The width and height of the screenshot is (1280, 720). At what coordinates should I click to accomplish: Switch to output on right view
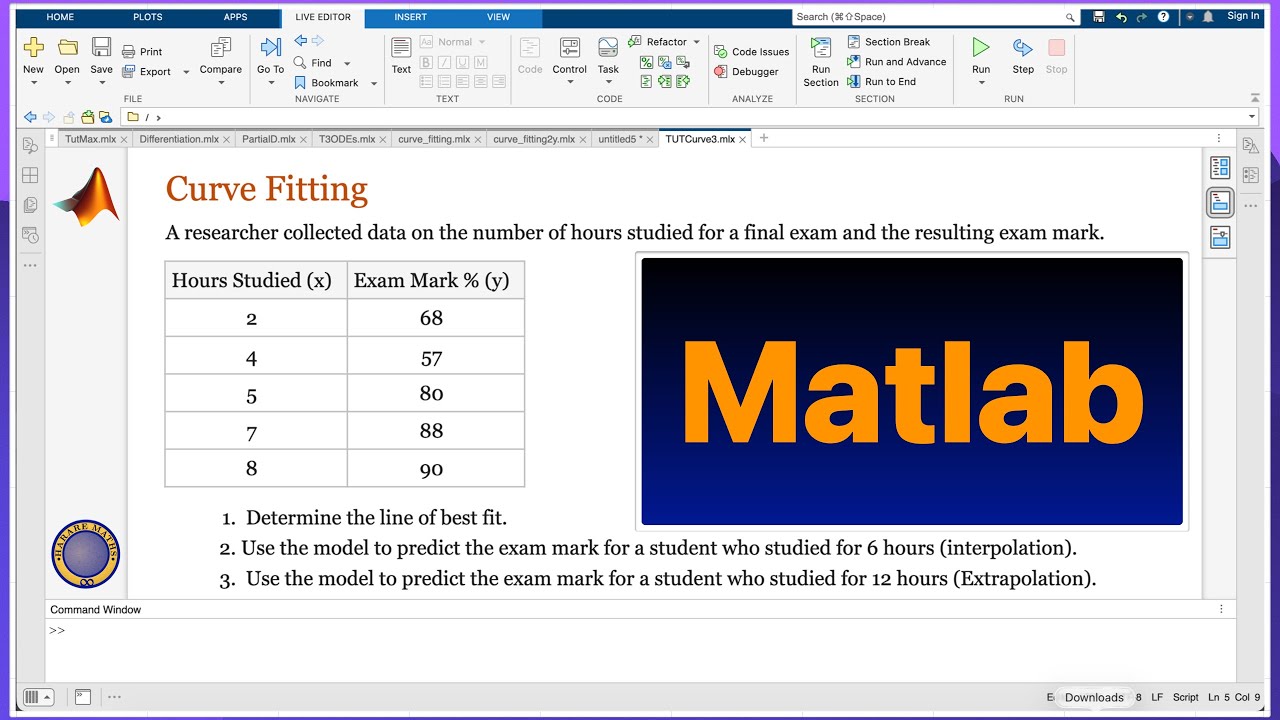click(1220, 167)
